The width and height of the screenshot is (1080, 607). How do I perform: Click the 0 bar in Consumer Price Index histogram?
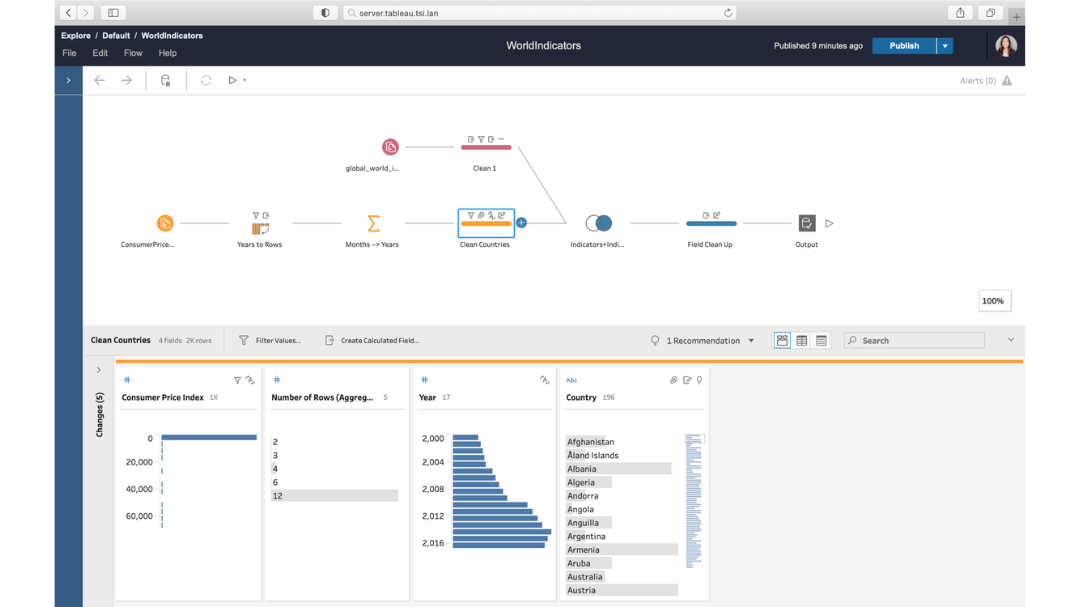(209, 438)
